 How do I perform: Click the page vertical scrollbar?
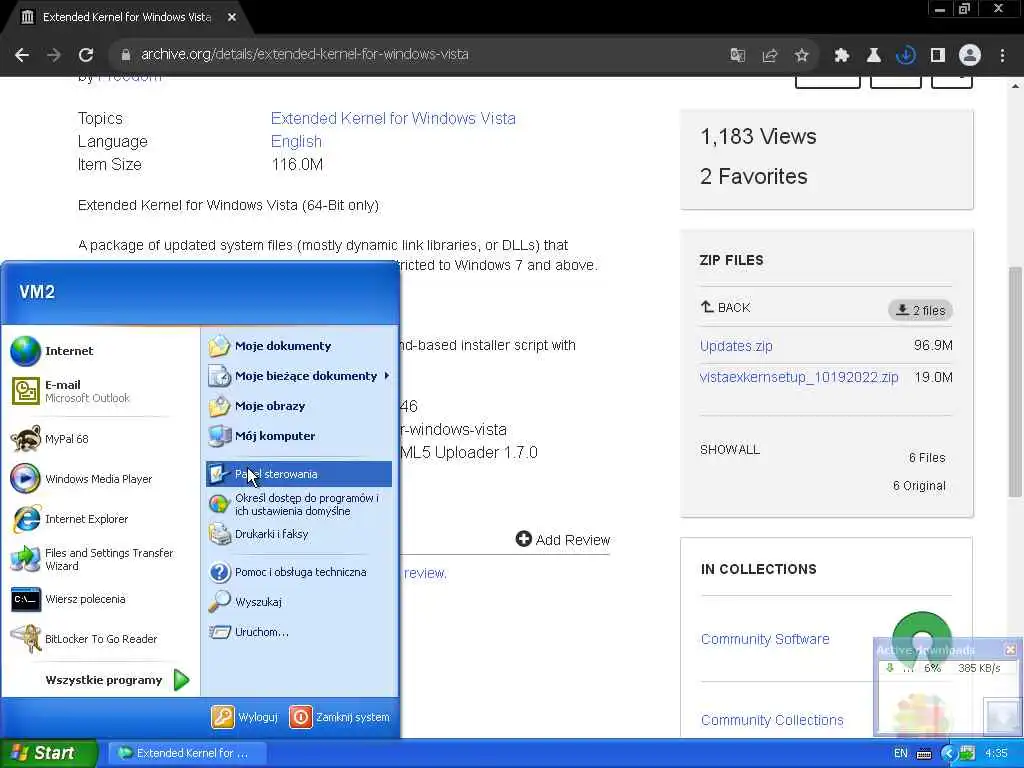coord(1015,382)
